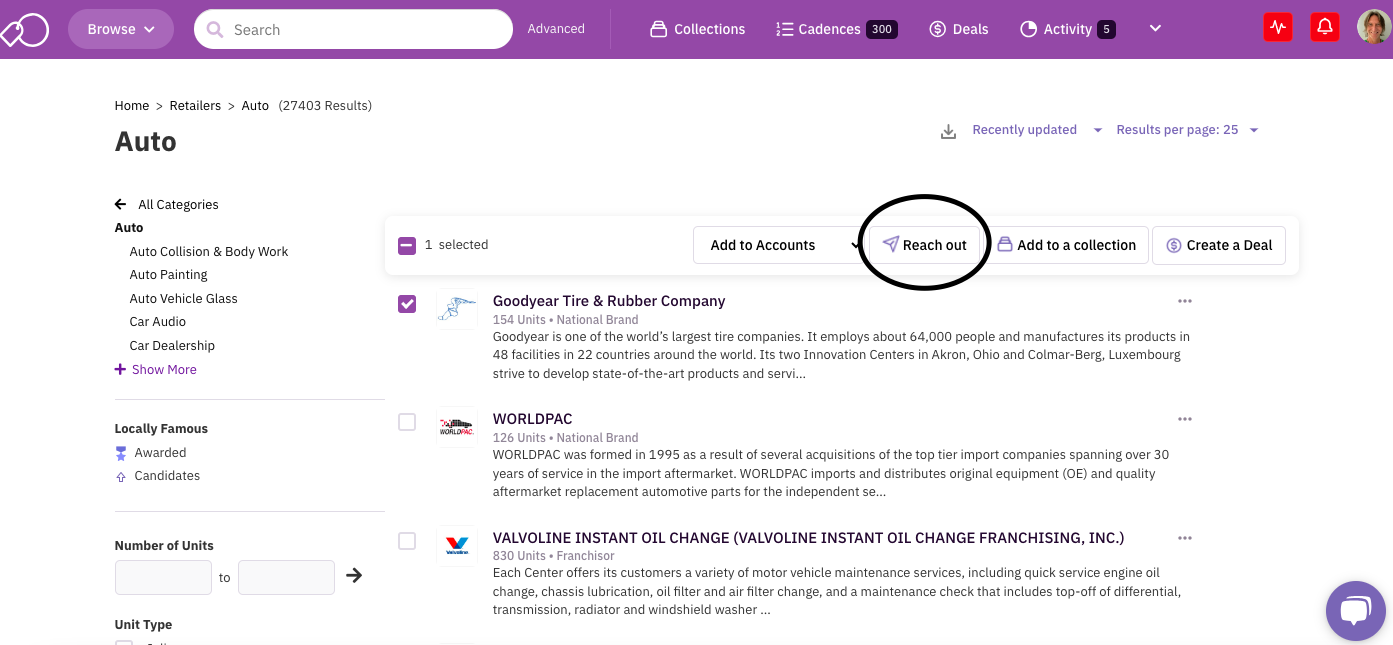Click the Auto breadcrumb

(x=255, y=105)
